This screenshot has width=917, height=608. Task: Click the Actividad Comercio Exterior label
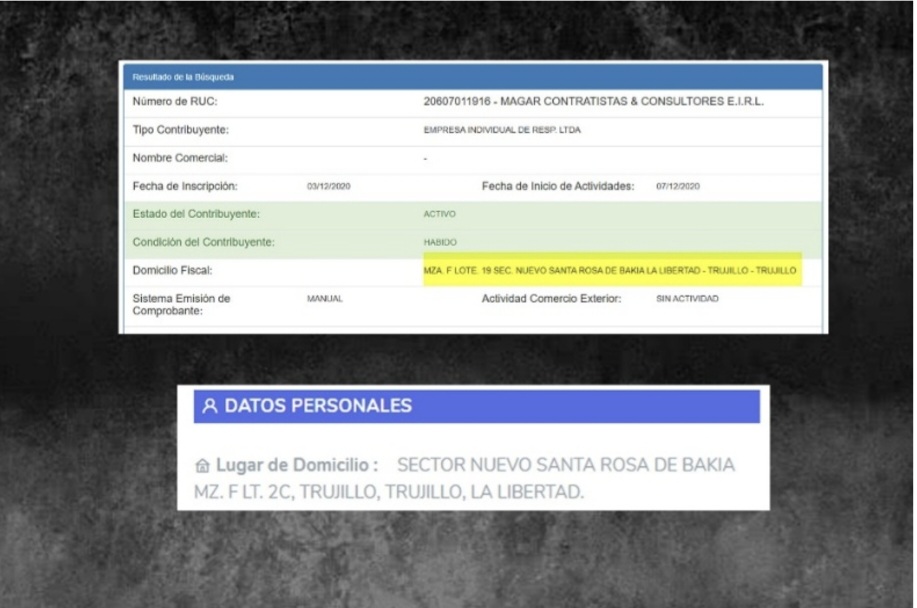point(551,299)
